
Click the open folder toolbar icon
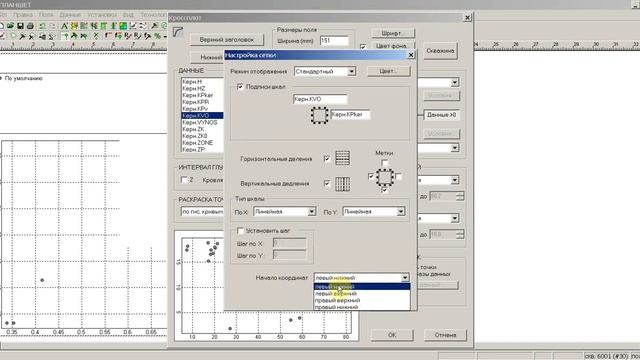(10, 25)
